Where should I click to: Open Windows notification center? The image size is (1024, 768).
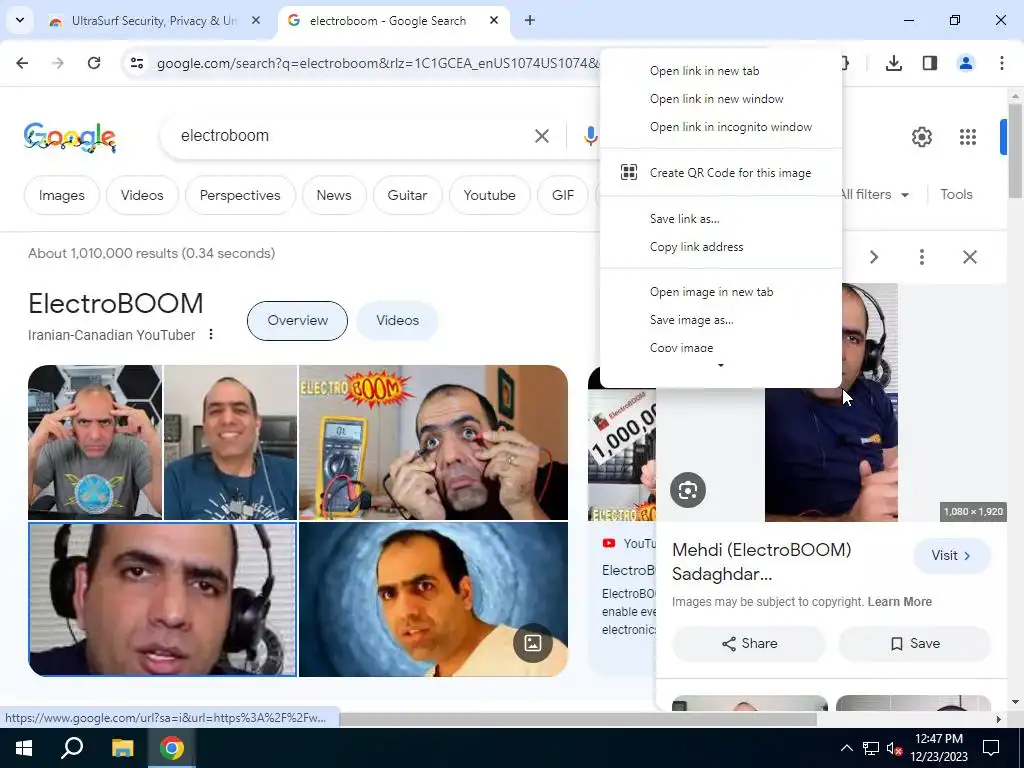click(991, 748)
